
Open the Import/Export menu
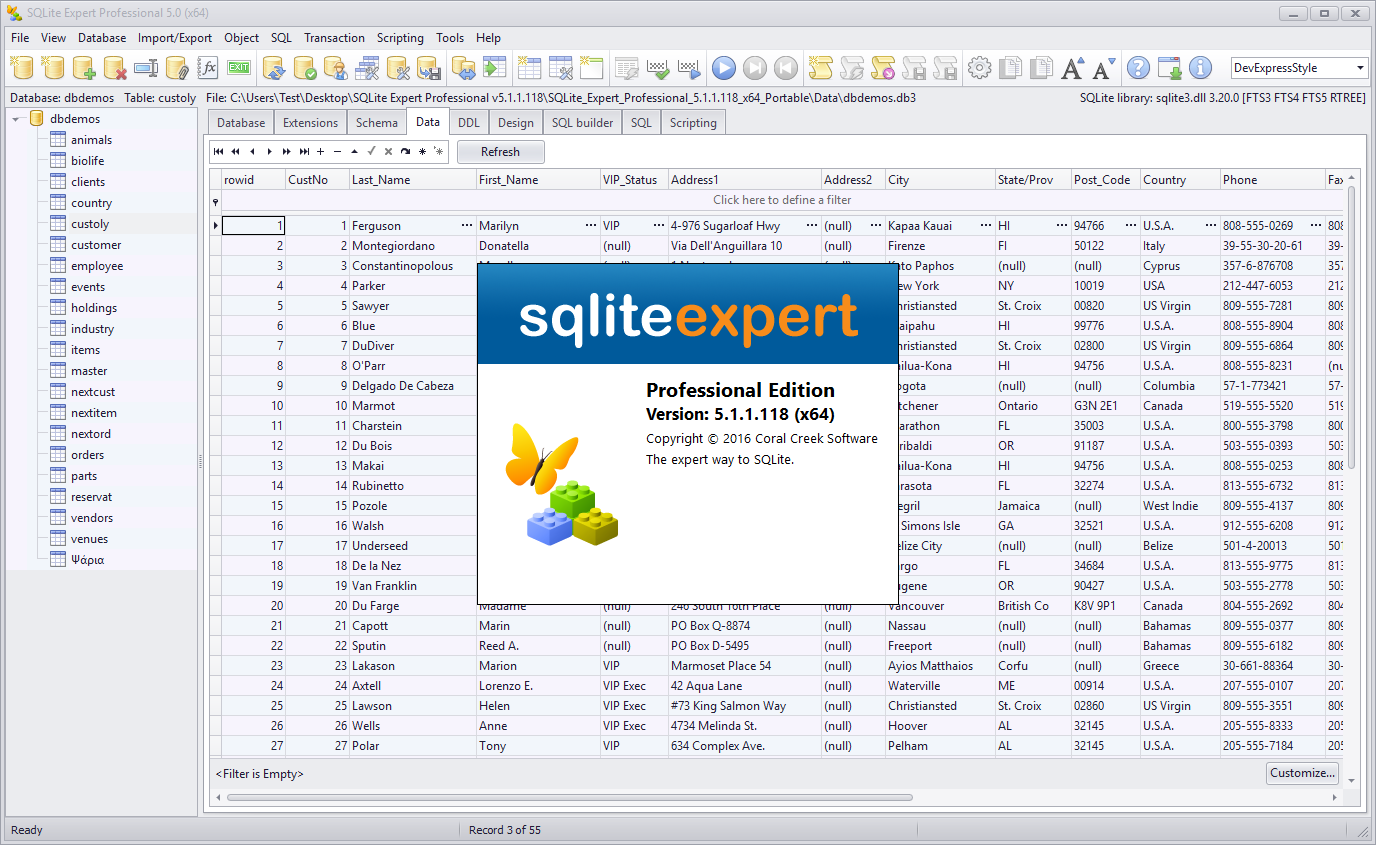(175, 38)
